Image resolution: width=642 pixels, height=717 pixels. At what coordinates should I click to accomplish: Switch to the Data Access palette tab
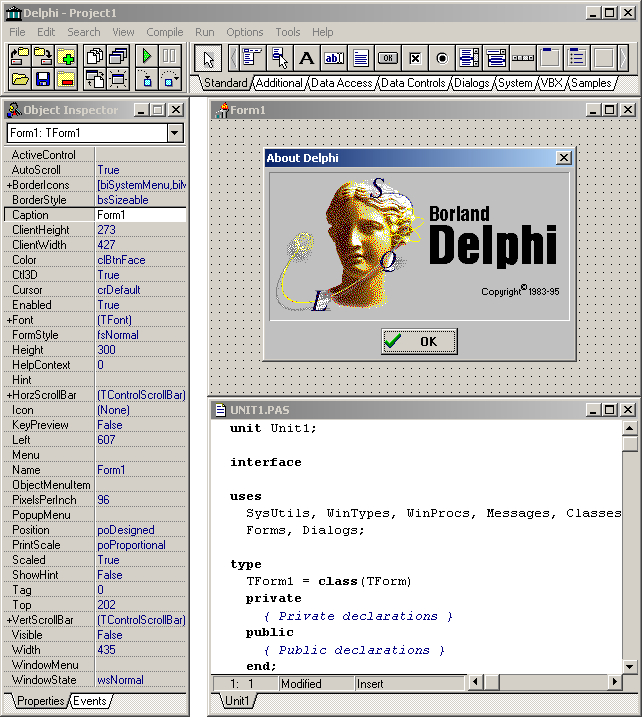[342, 83]
